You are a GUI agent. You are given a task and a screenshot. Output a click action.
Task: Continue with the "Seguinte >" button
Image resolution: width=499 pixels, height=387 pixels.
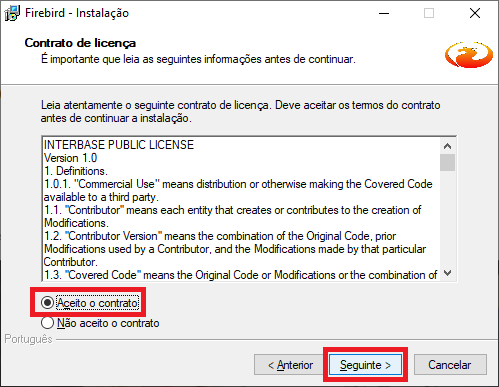click(x=365, y=365)
